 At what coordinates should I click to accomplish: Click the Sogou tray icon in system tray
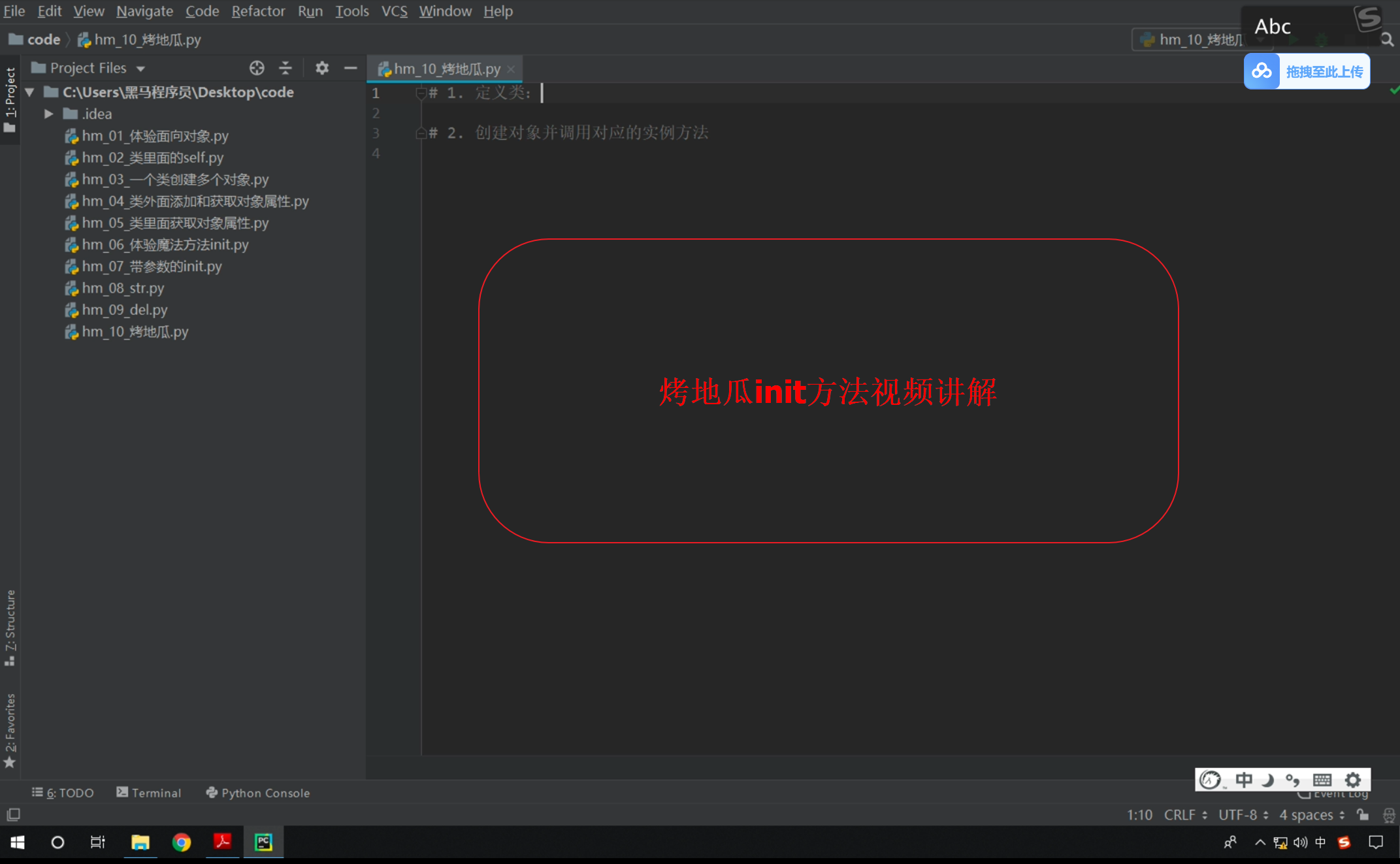tap(1344, 842)
